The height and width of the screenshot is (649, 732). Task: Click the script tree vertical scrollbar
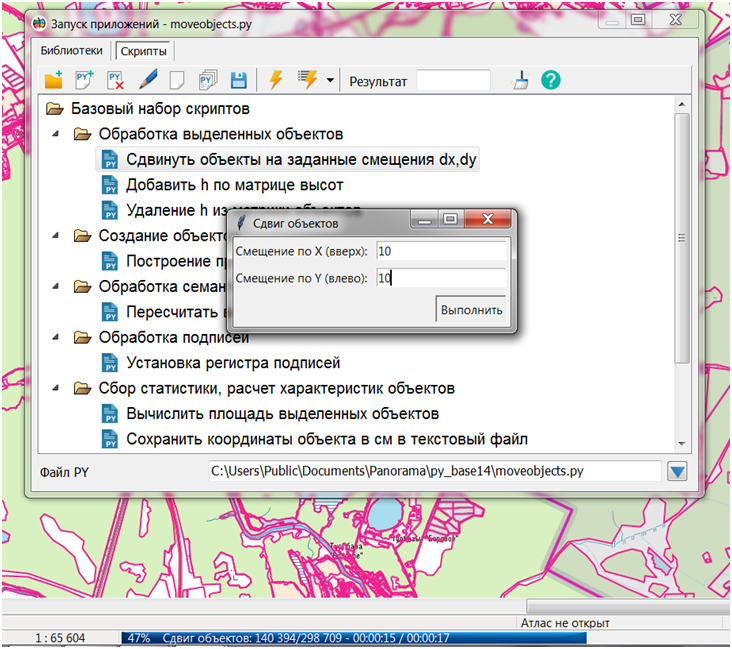pos(683,237)
